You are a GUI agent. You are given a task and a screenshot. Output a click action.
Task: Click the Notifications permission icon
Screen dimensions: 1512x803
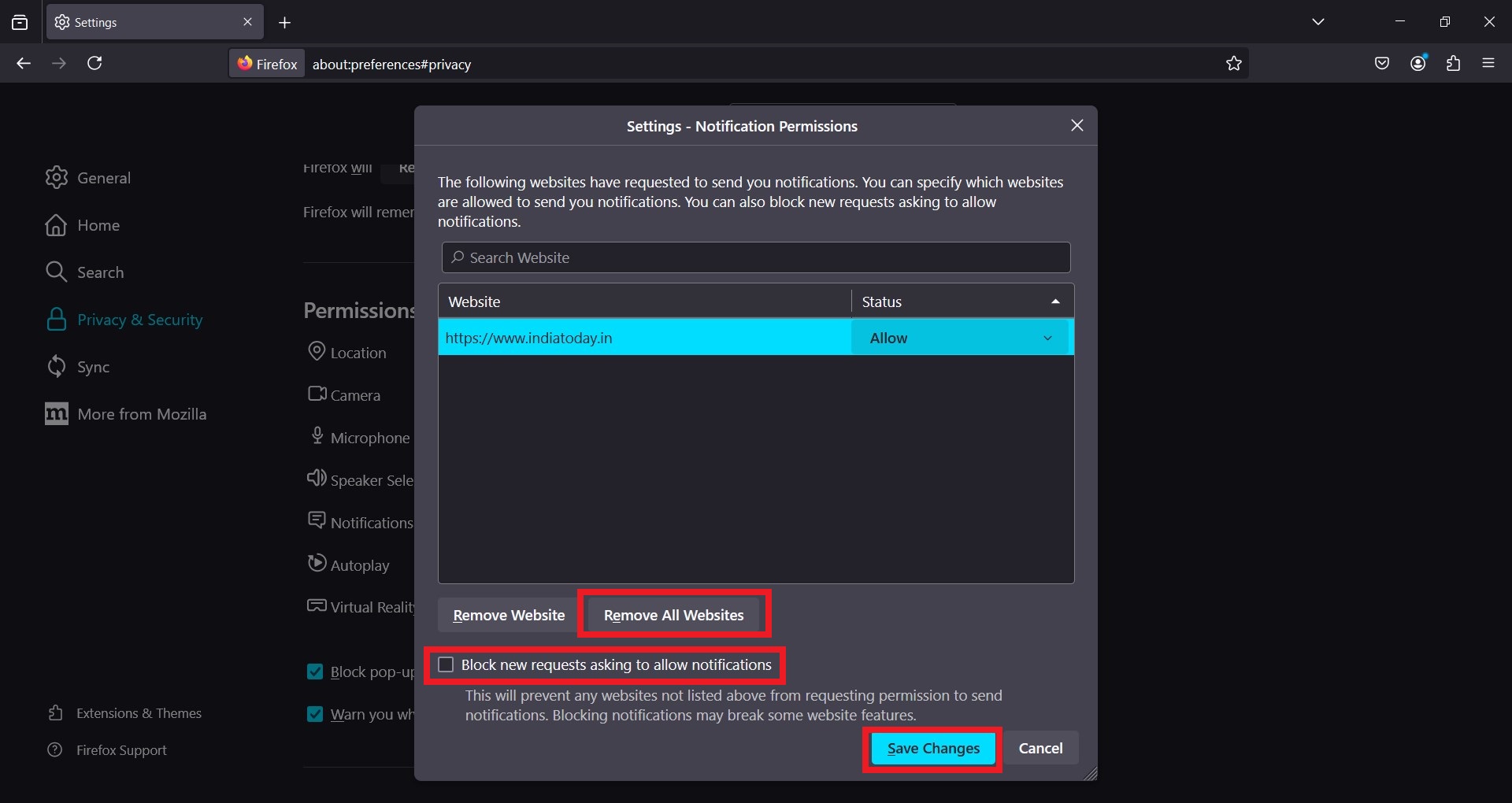point(317,520)
